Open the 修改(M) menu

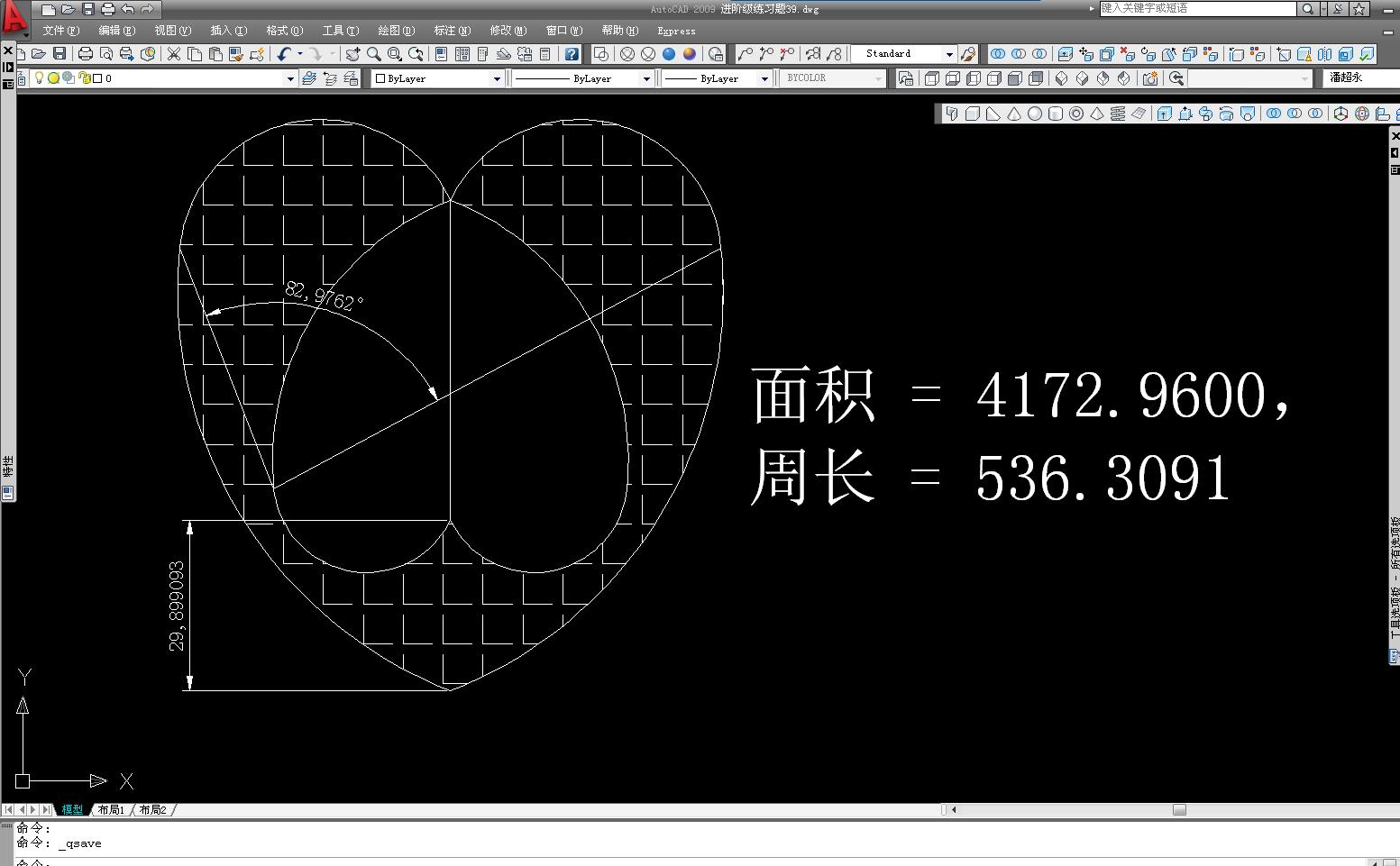click(508, 31)
